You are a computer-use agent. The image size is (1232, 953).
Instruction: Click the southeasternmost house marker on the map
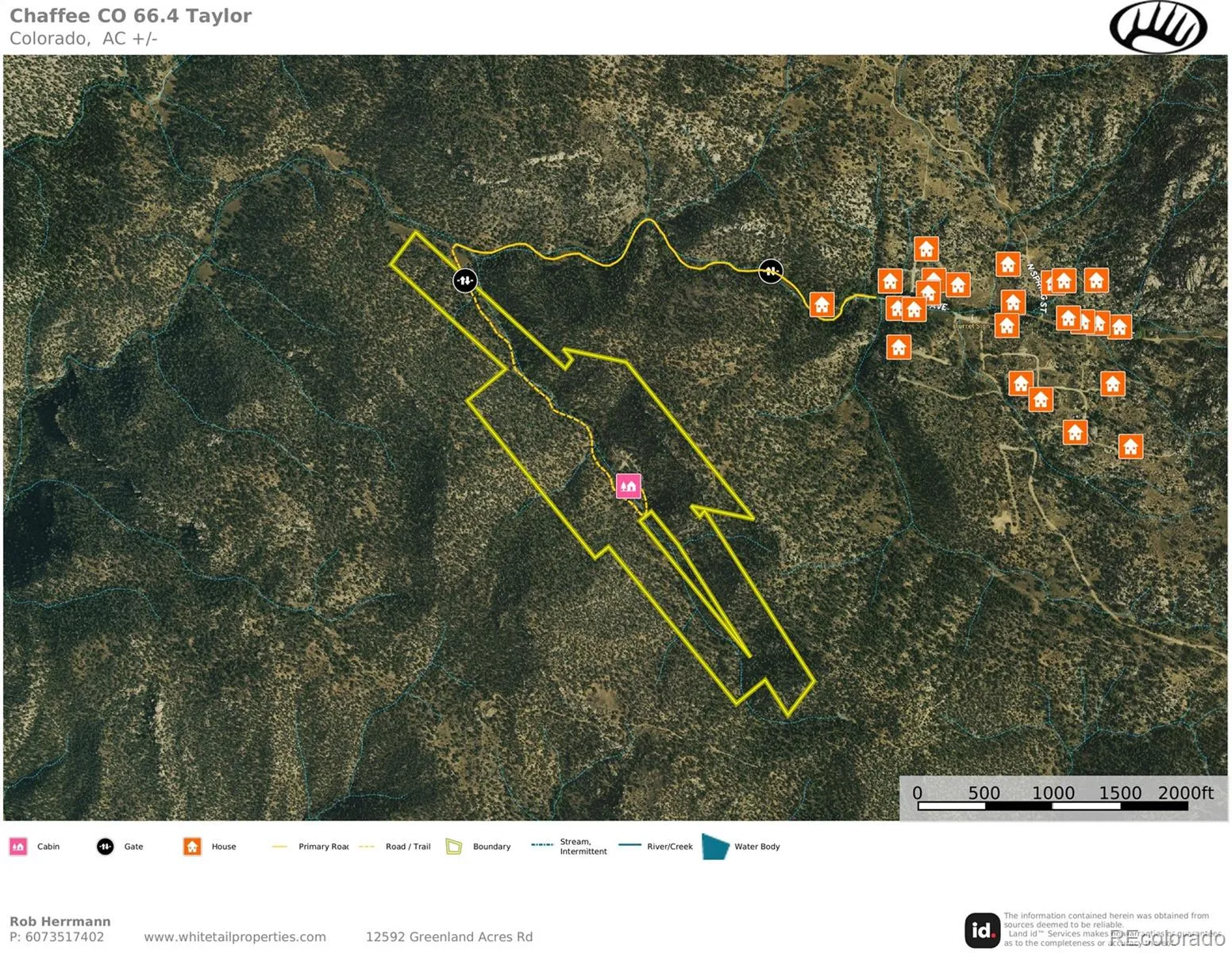(1130, 446)
